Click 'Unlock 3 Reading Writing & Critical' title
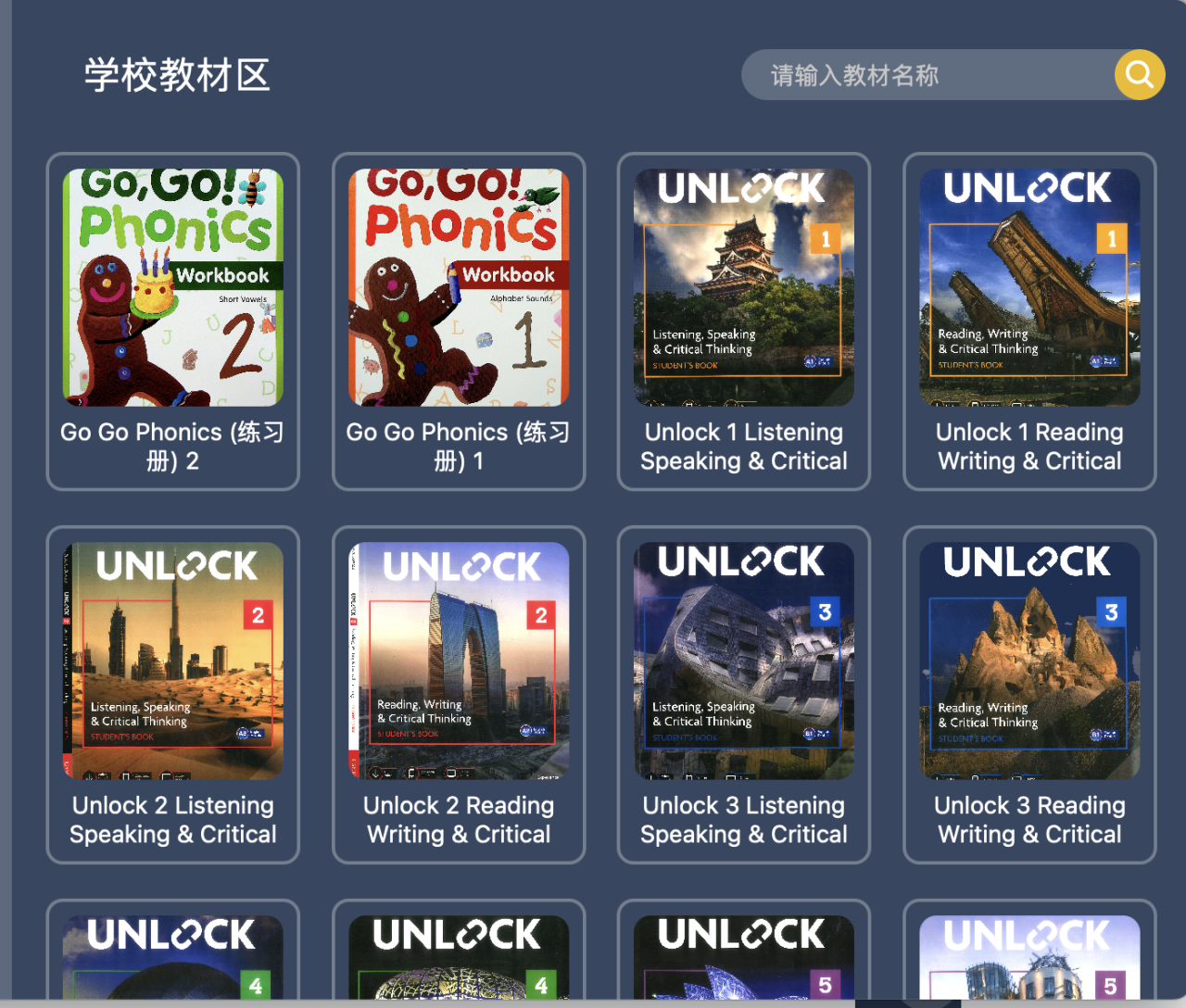 click(x=1029, y=820)
